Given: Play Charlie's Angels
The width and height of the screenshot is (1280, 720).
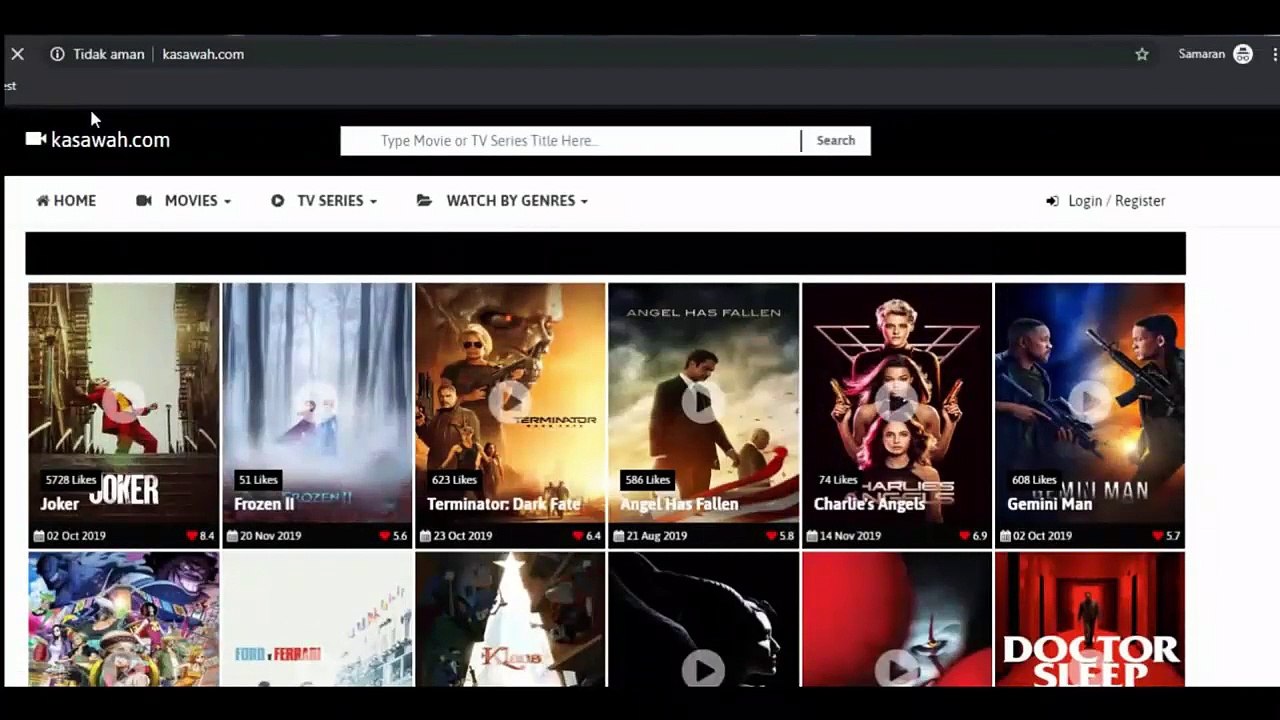Looking at the screenshot, I should 897,402.
